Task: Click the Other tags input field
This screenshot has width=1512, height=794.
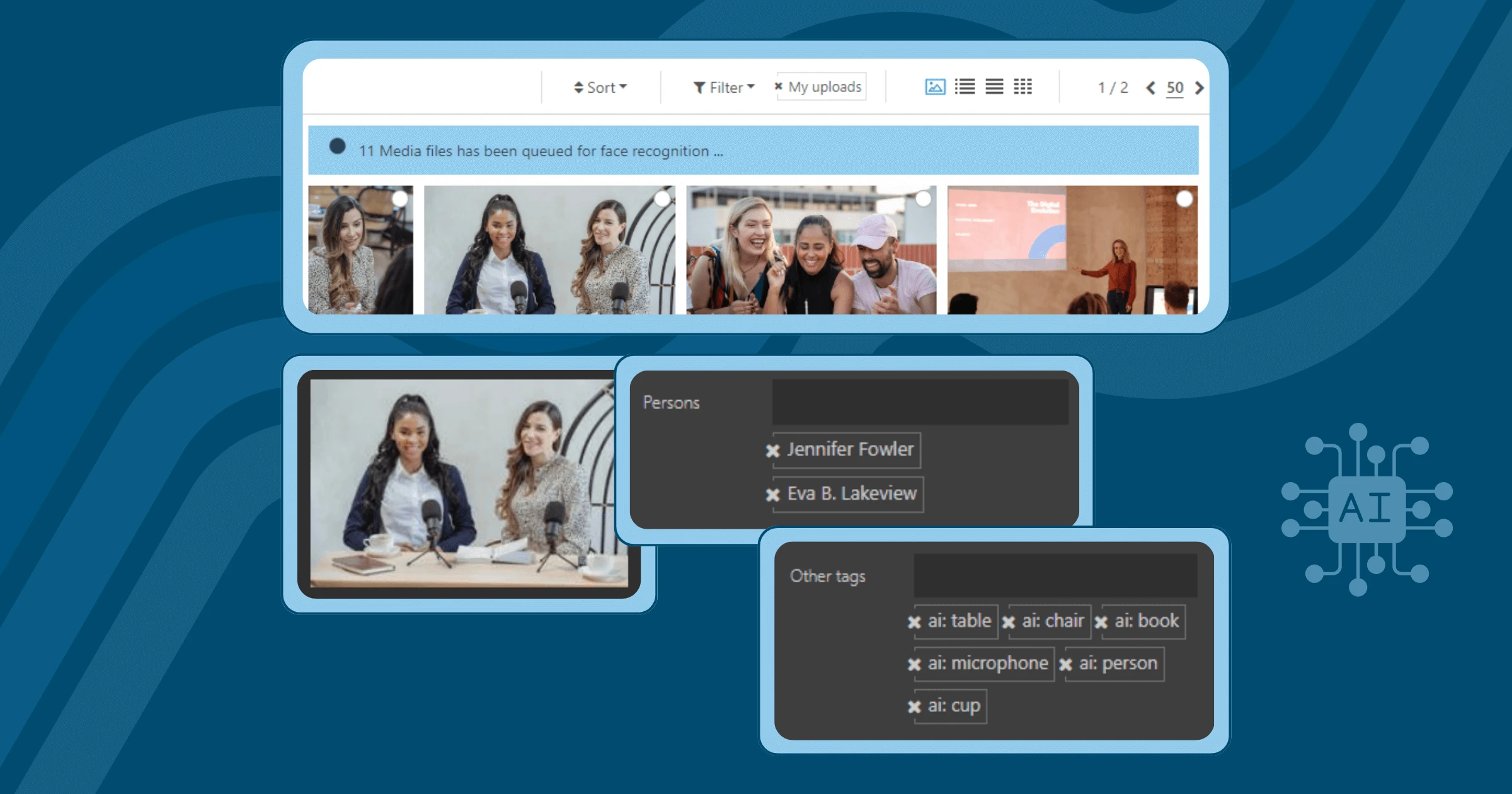Action: [x=1055, y=575]
